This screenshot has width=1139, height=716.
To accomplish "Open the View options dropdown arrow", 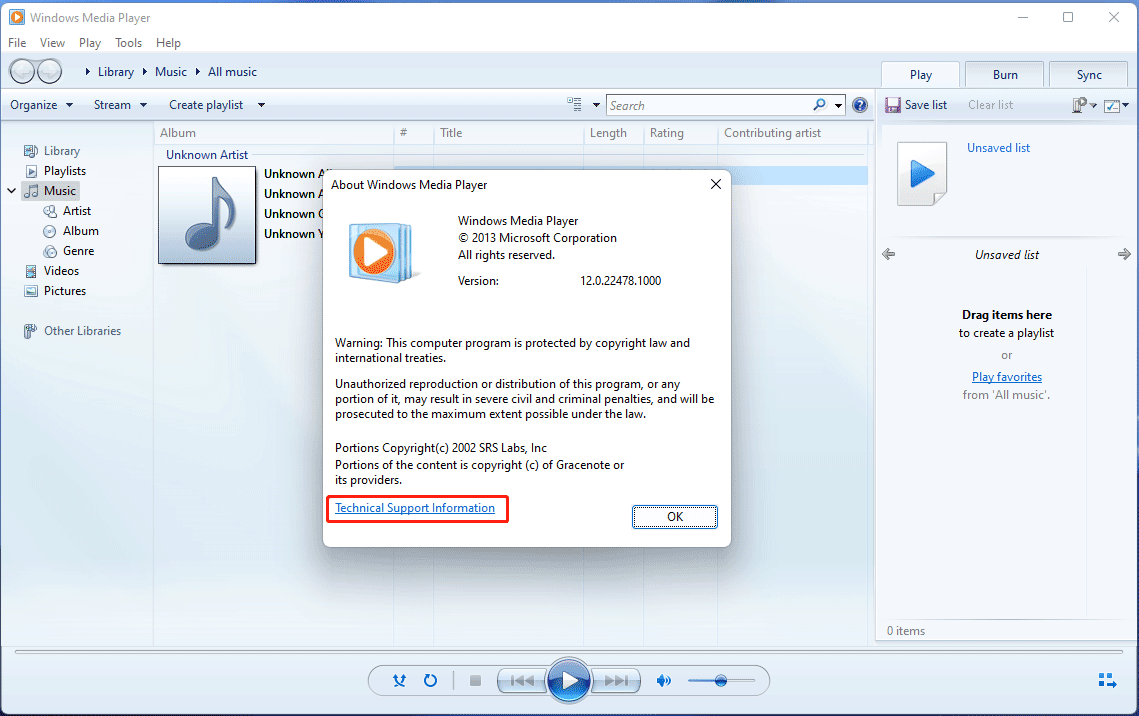I will pos(596,105).
